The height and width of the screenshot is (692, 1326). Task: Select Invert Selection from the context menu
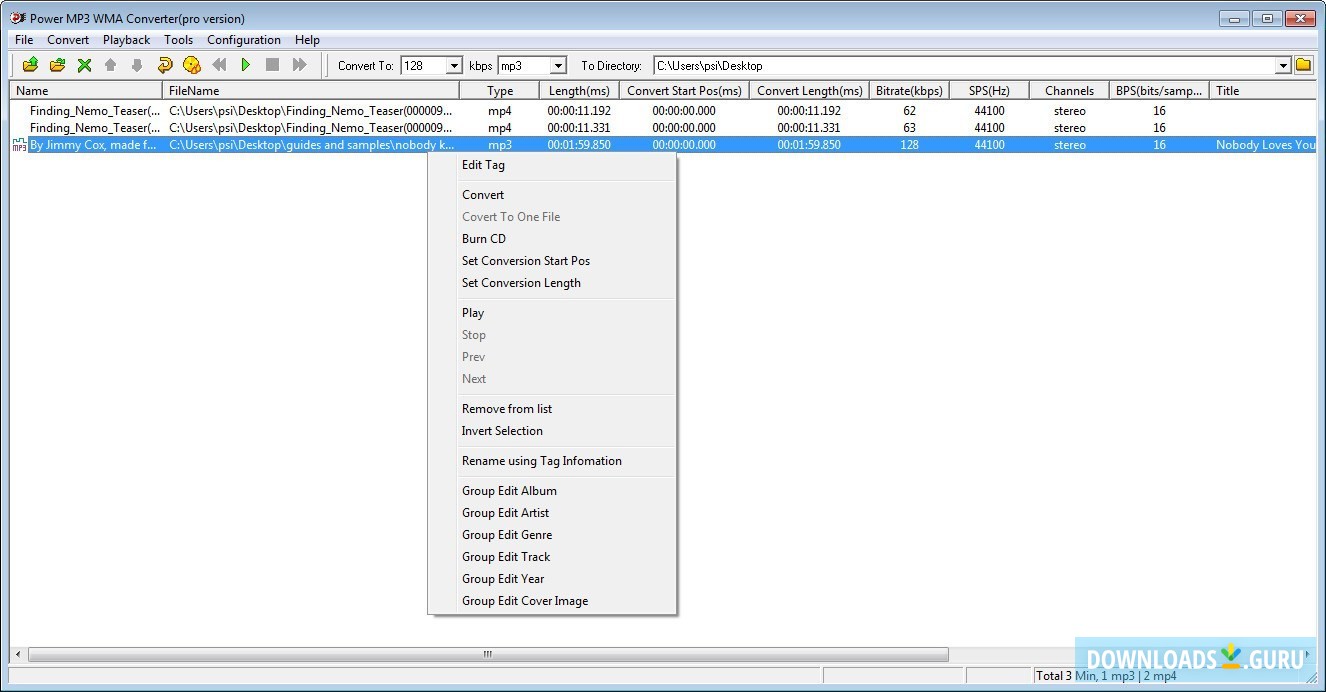pos(502,430)
